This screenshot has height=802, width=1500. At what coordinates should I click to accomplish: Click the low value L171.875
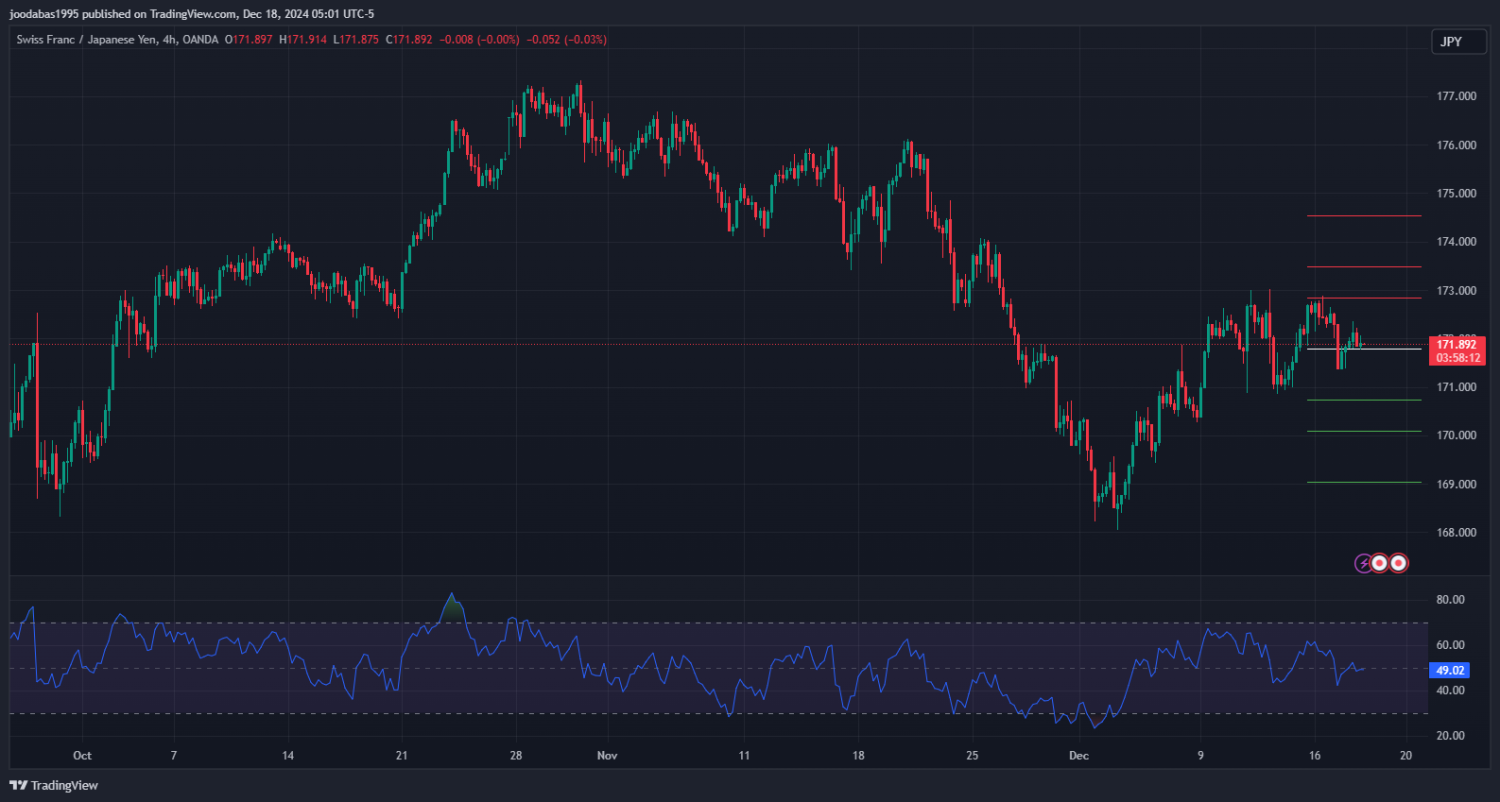coord(356,40)
